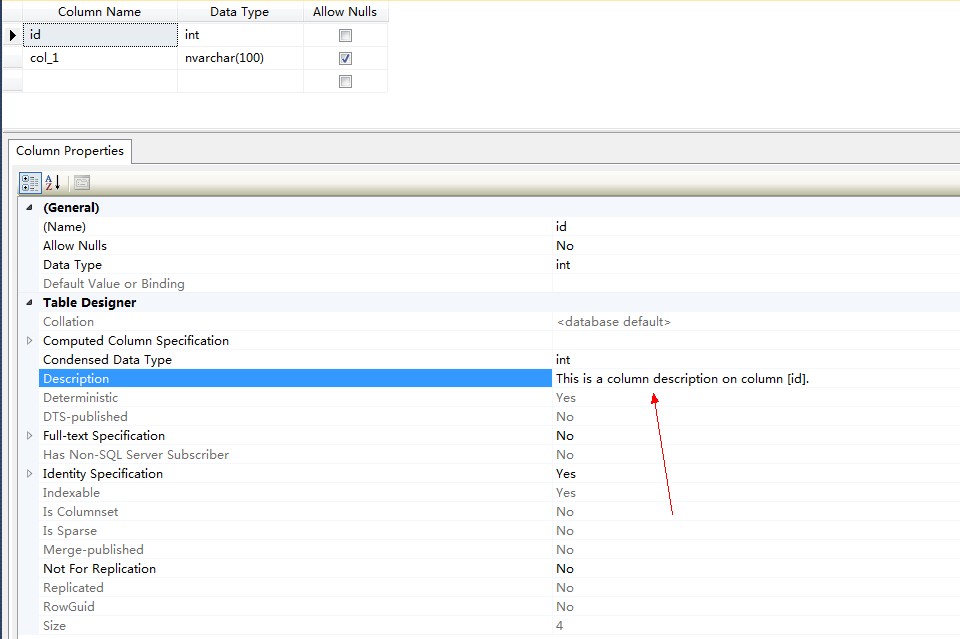Collapse the (General) property group

(29, 207)
